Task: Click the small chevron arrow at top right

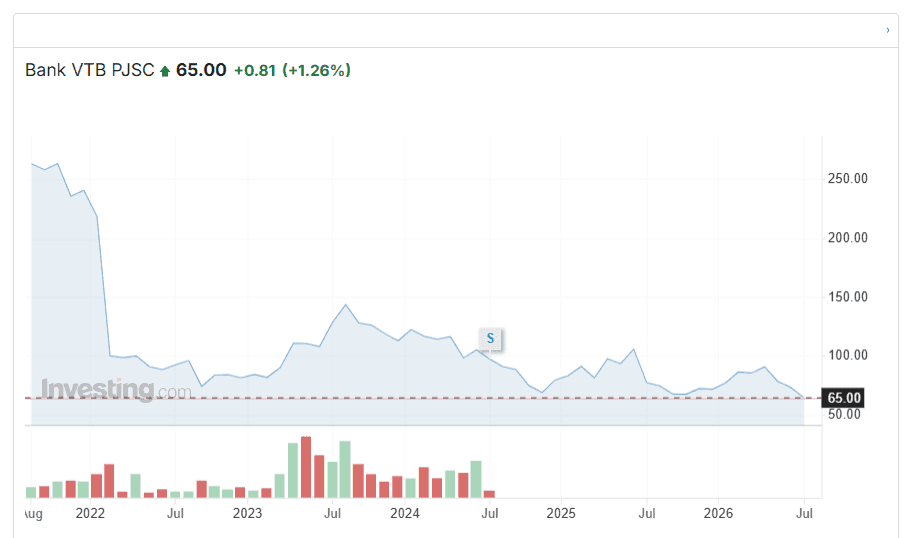Action: click(888, 30)
